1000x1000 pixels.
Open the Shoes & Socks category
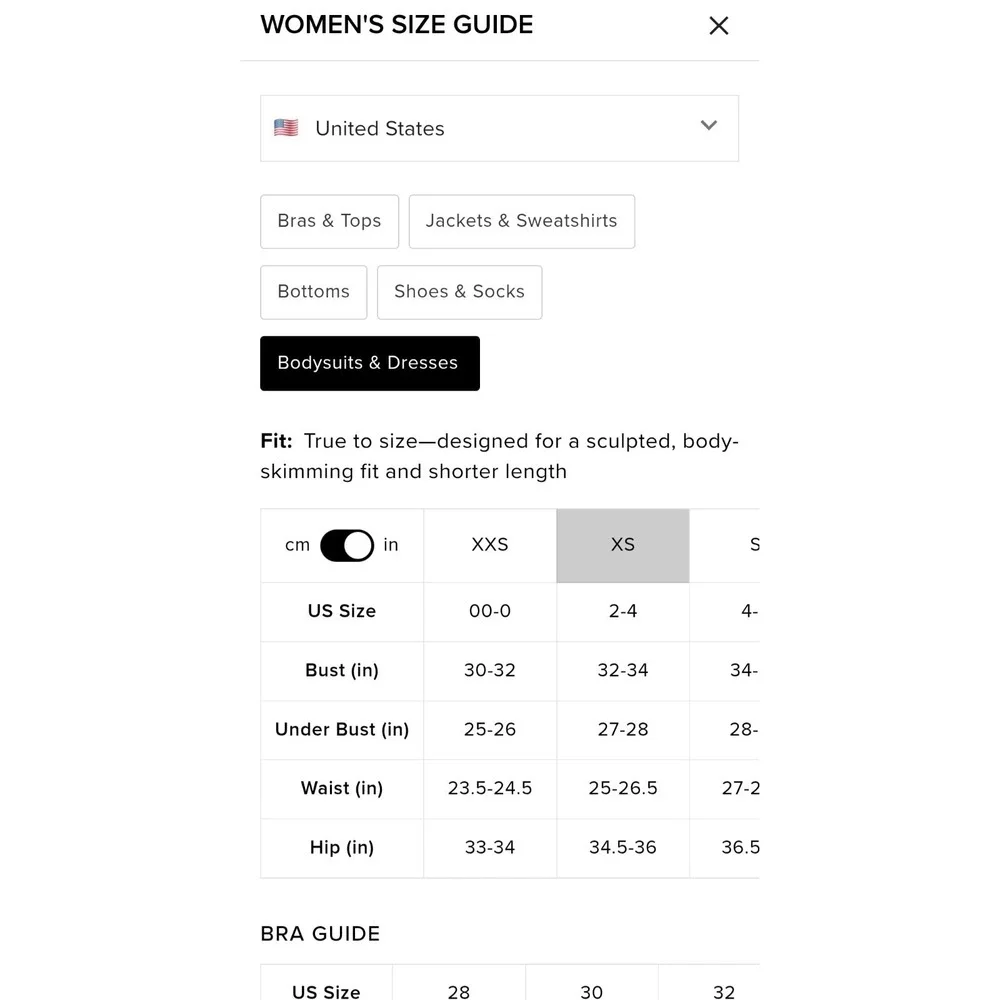pos(459,292)
